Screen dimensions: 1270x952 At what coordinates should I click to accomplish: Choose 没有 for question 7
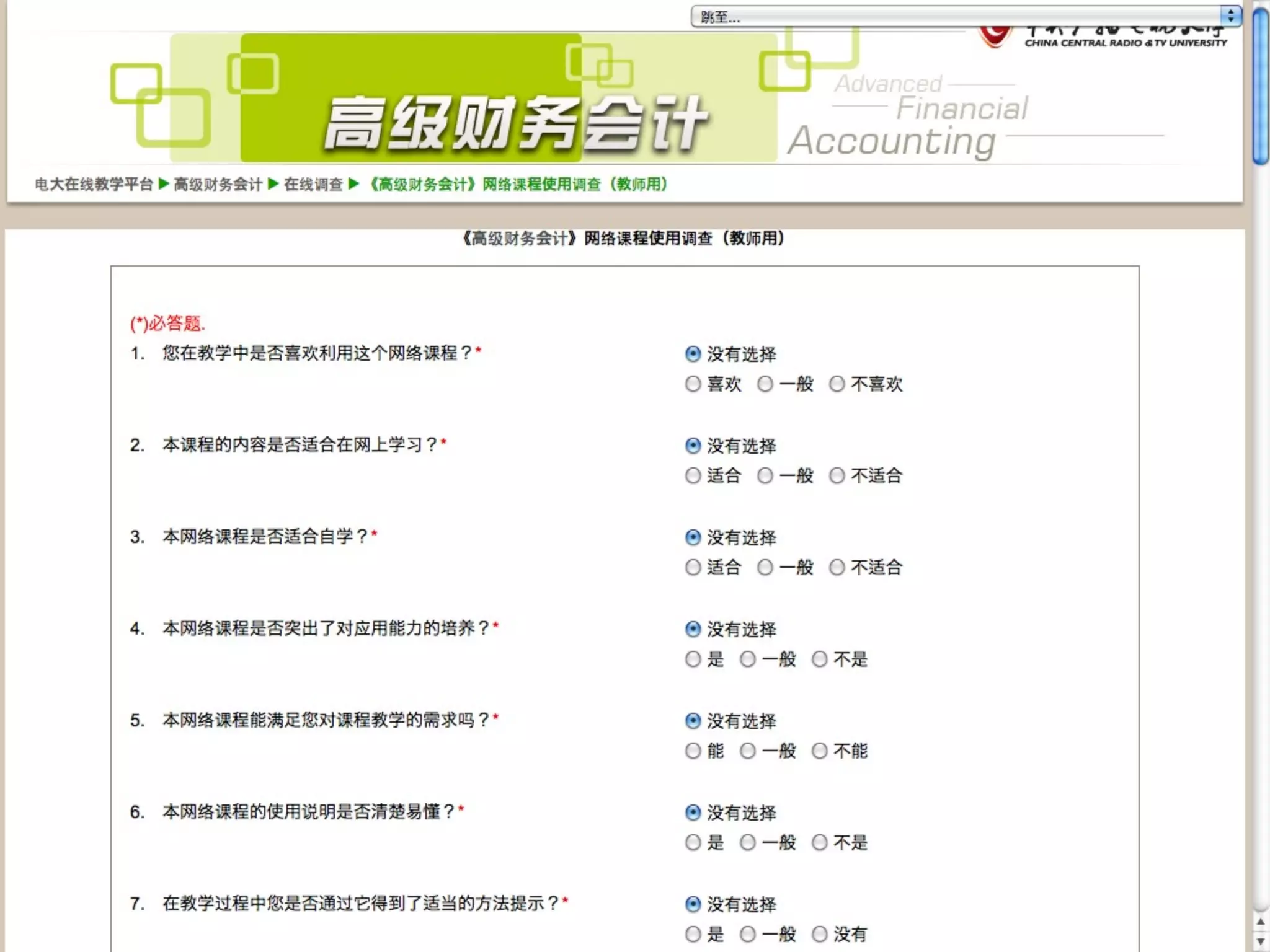820,935
